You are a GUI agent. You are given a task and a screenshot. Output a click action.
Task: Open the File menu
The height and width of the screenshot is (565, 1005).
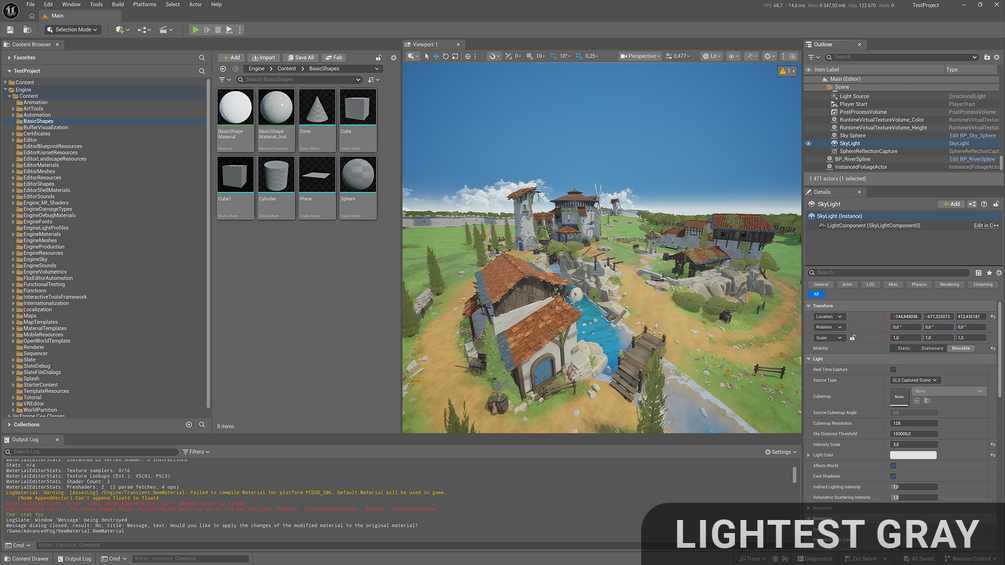coord(30,4)
